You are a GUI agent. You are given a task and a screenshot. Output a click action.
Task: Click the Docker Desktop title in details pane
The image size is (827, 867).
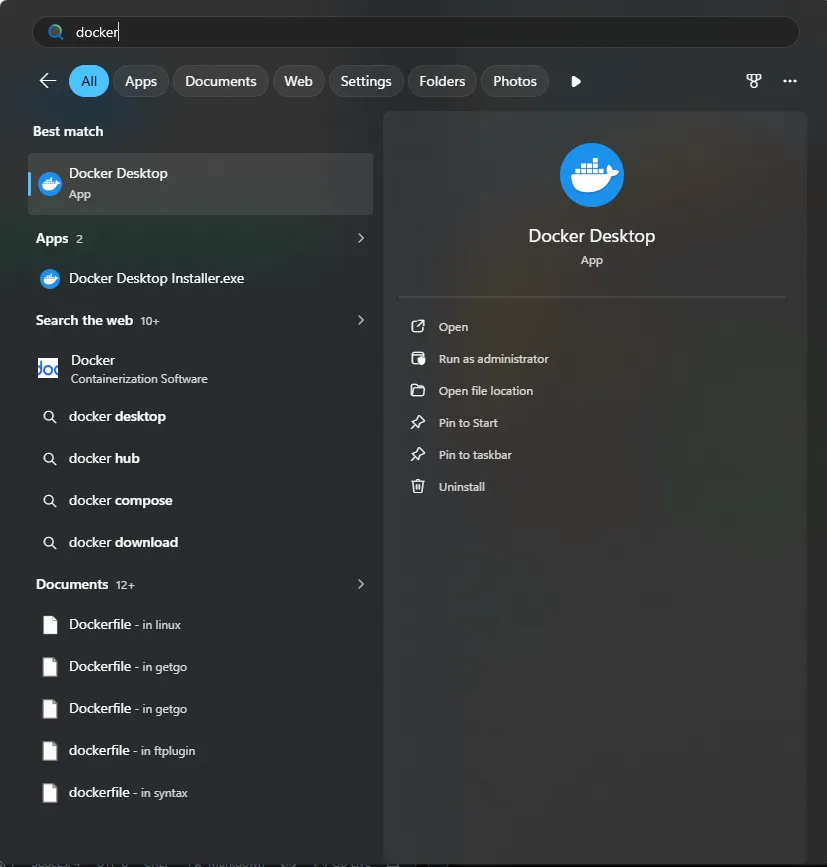pos(592,236)
